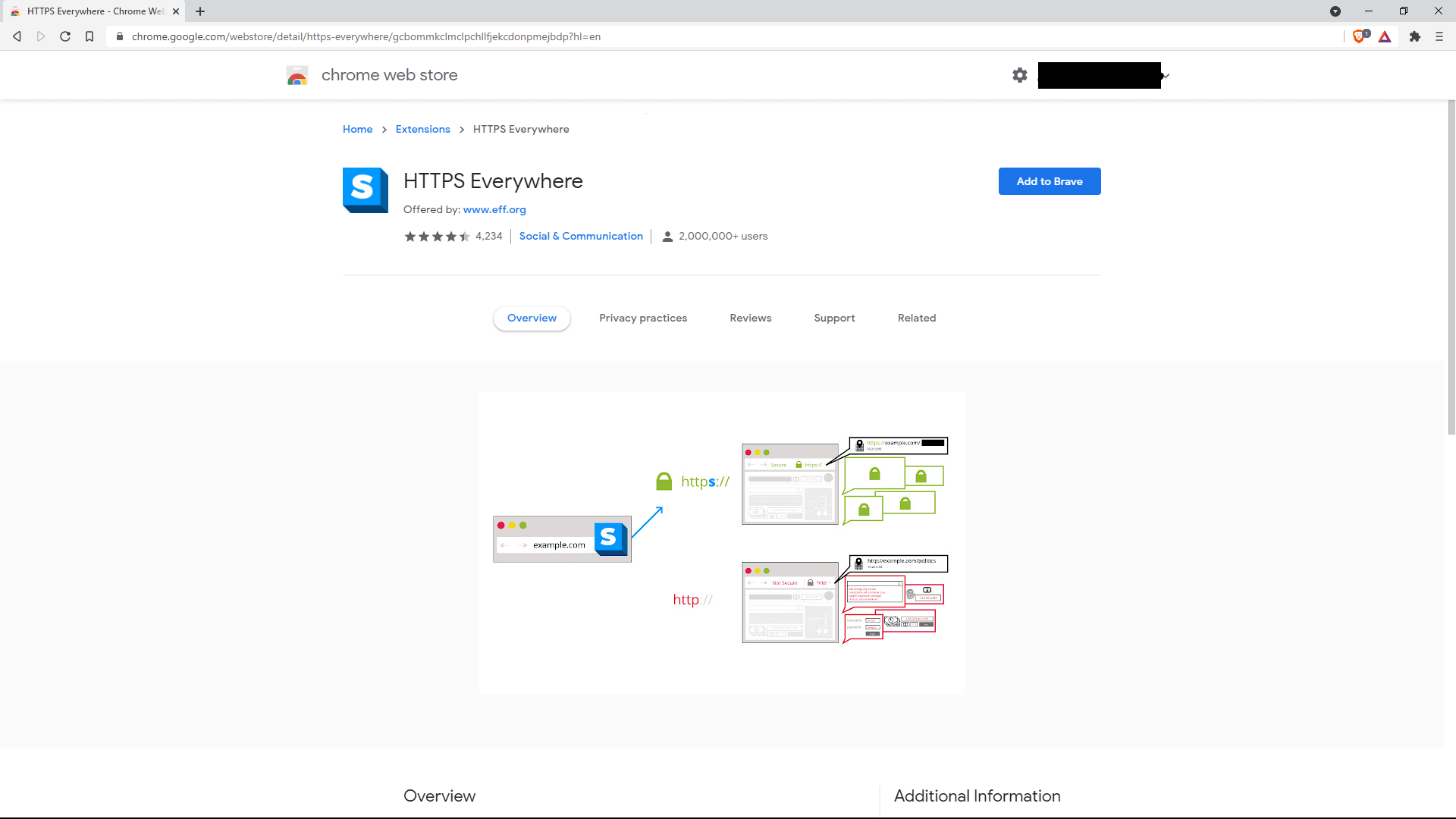The width and height of the screenshot is (1456, 819).
Task: Minimize the browser window
Action: 1369,11
